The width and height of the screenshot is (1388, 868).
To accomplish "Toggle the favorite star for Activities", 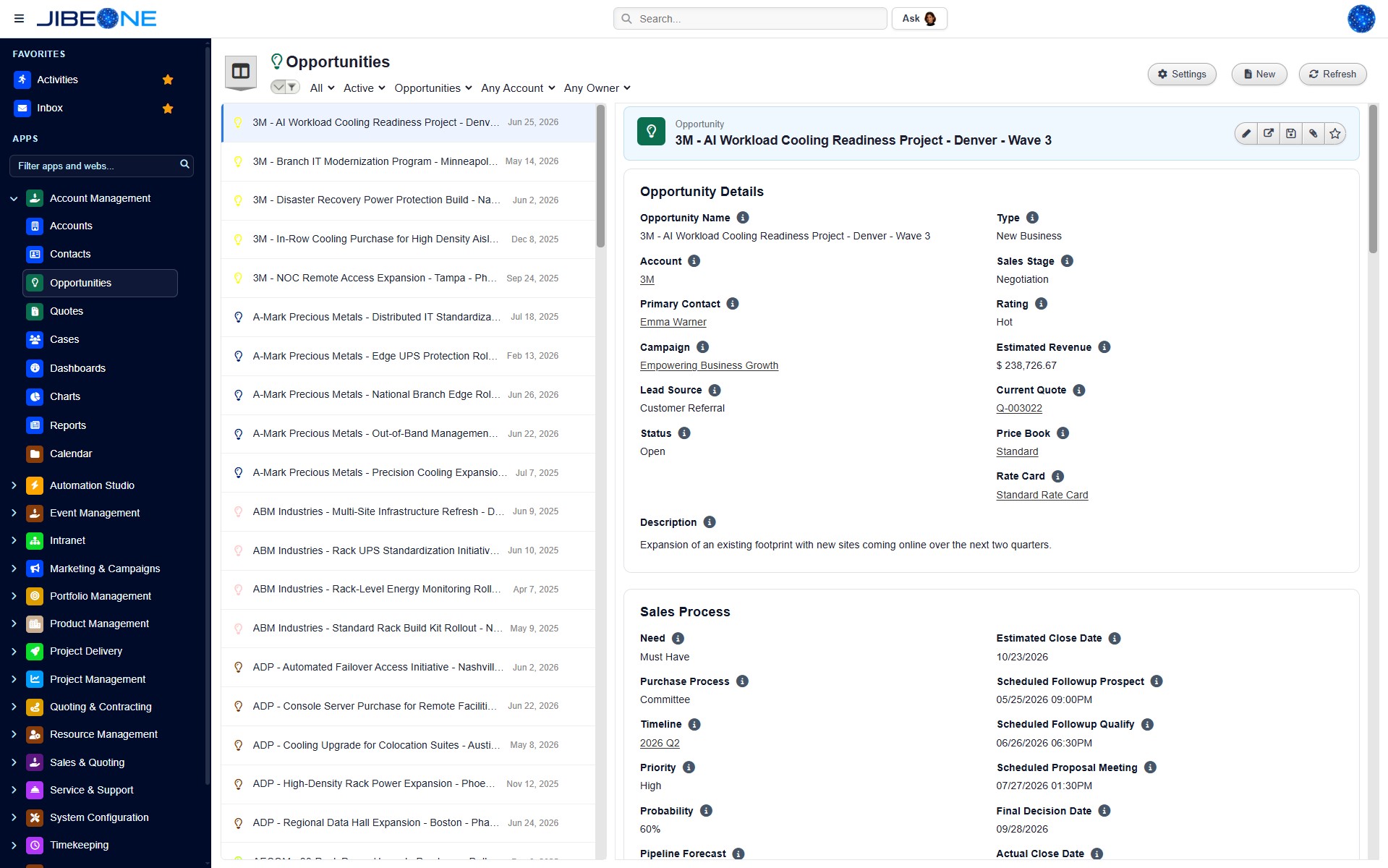I will click(168, 80).
